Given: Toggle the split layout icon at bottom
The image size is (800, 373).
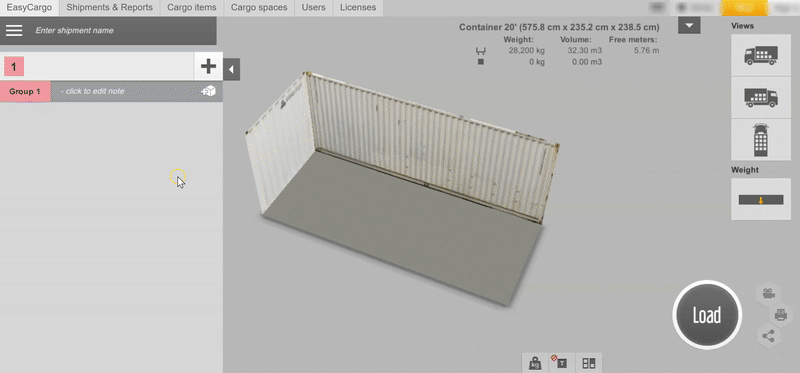Looking at the screenshot, I should 589,363.
